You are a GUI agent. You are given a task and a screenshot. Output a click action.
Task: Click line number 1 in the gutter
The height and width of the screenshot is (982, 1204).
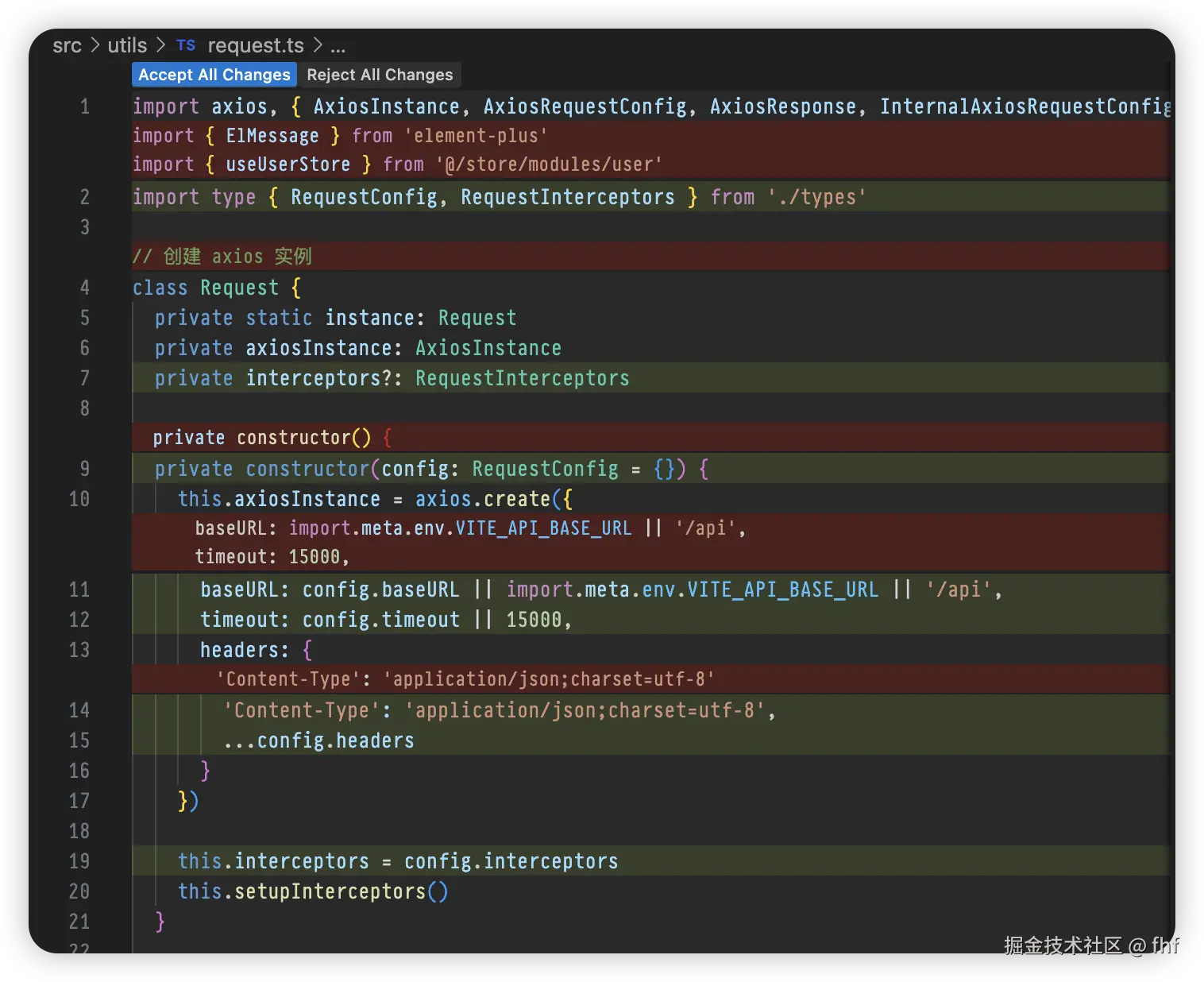click(x=85, y=106)
